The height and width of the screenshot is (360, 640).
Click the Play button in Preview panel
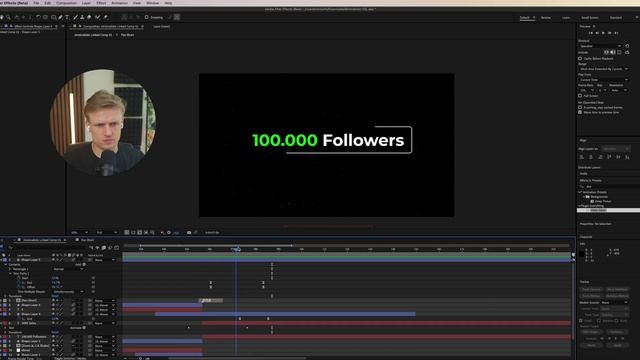603,33
